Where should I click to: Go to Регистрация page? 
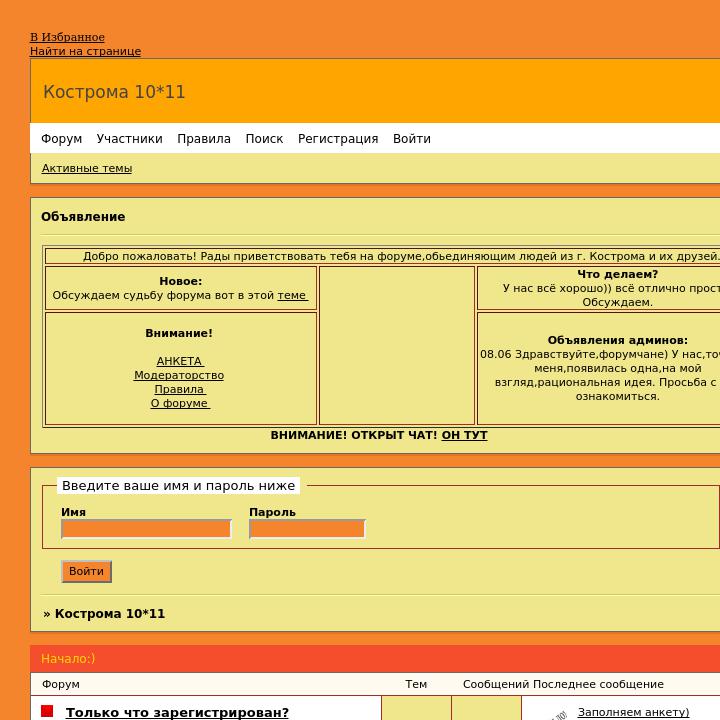pyautogui.click(x=338, y=139)
